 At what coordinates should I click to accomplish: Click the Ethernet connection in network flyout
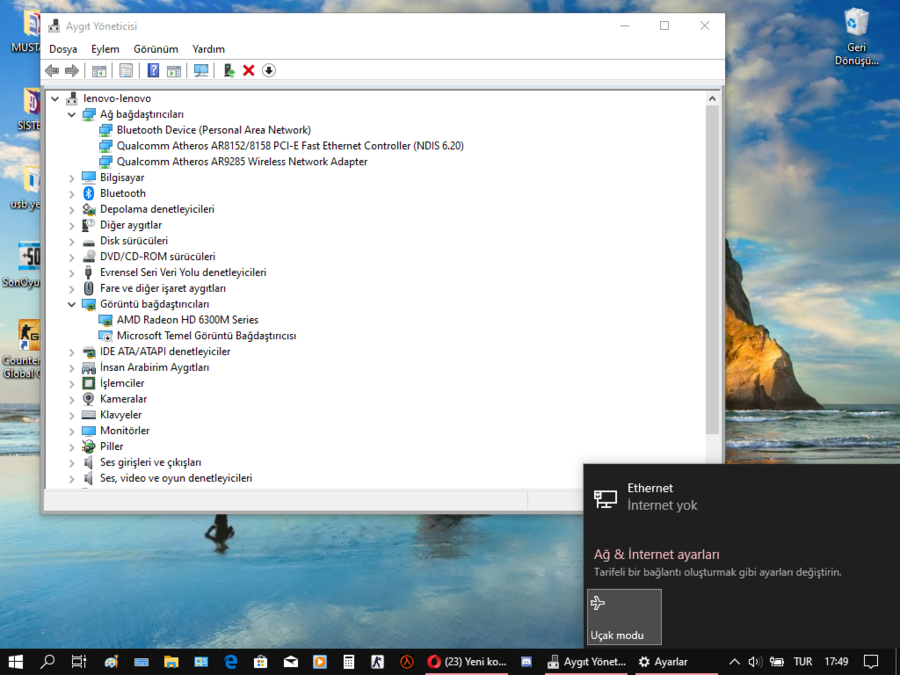(742, 497)
